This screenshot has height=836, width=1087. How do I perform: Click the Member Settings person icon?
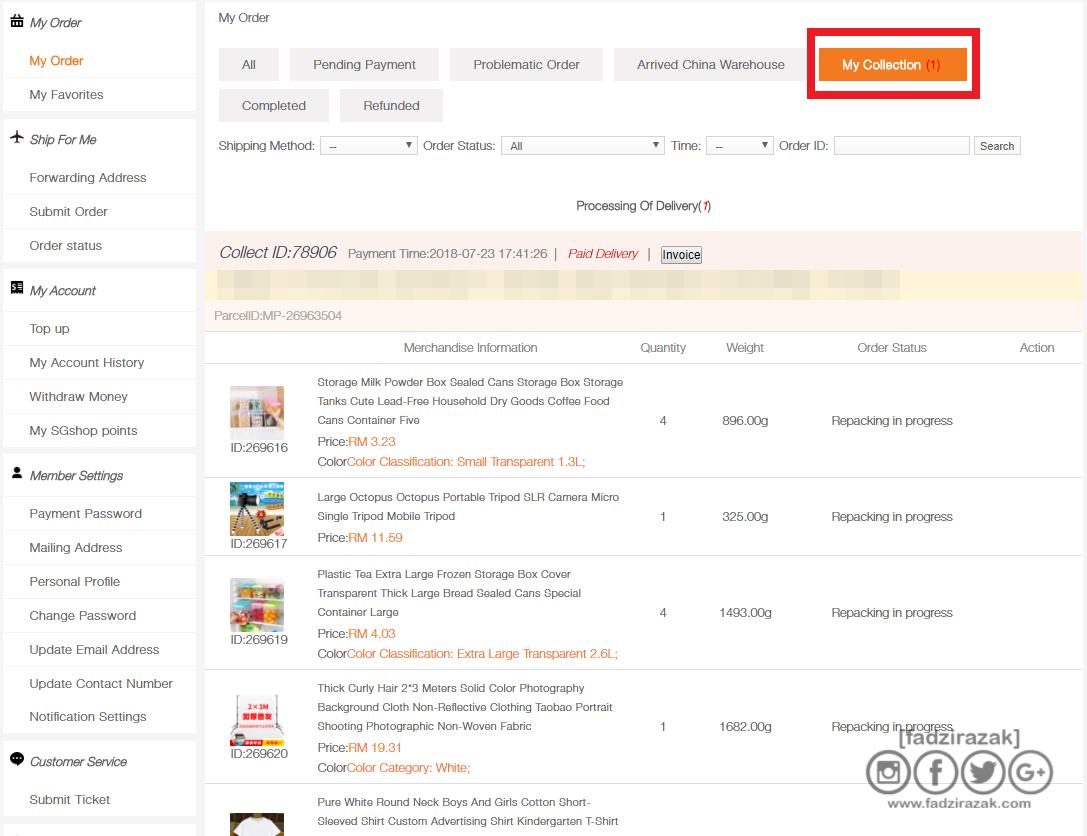[x=17, y=473]
